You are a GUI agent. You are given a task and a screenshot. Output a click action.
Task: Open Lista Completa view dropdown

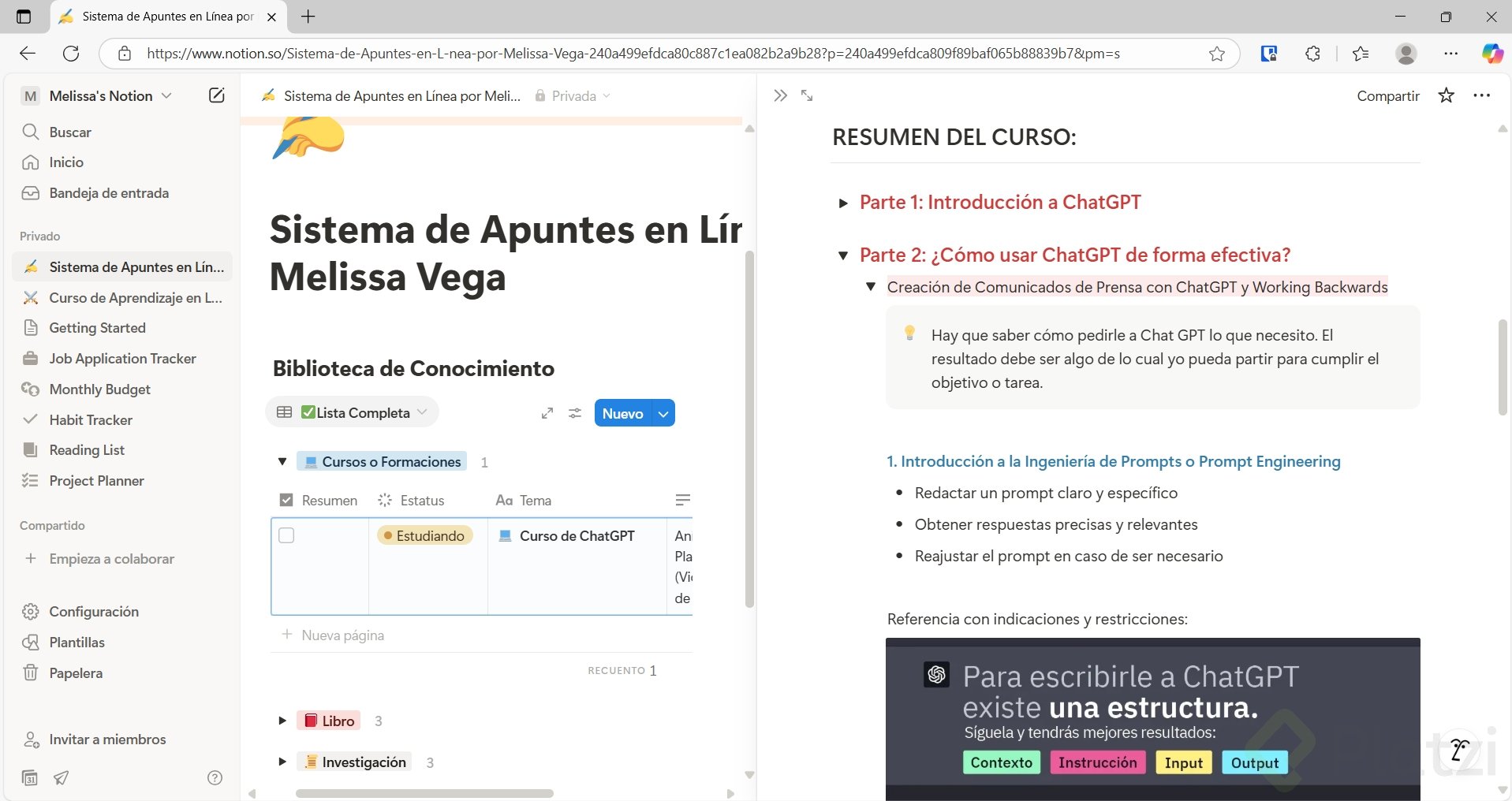353,412
